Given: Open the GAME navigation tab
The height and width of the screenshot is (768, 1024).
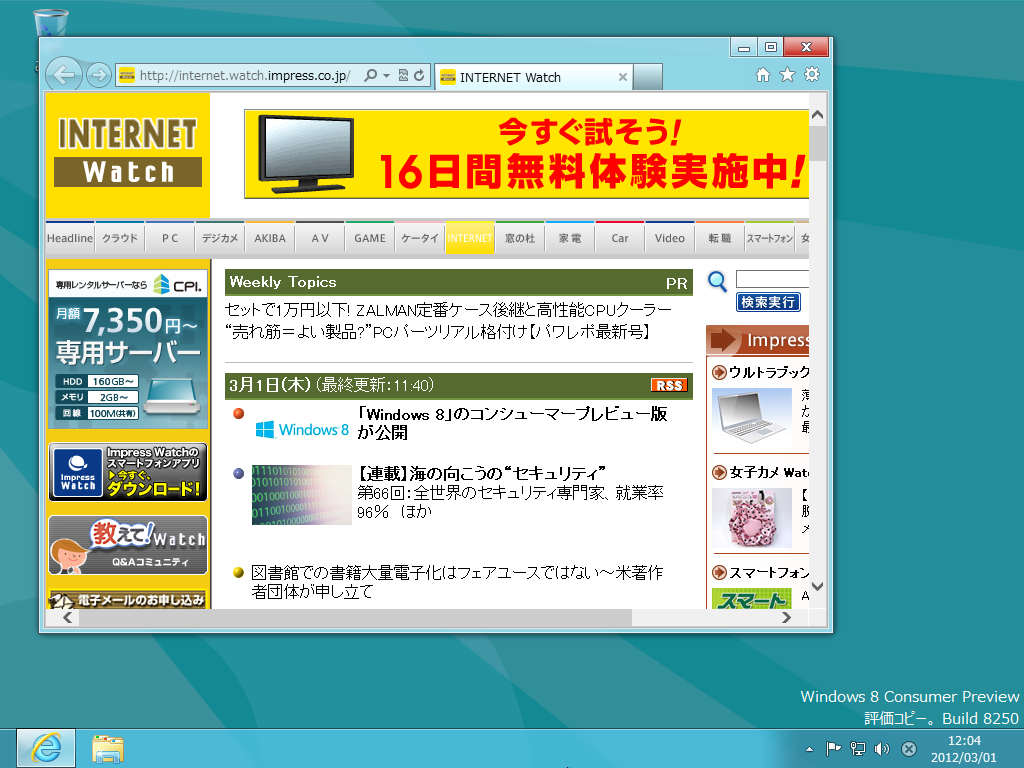Looking at the screenshot, I should (x=370, y=238).
